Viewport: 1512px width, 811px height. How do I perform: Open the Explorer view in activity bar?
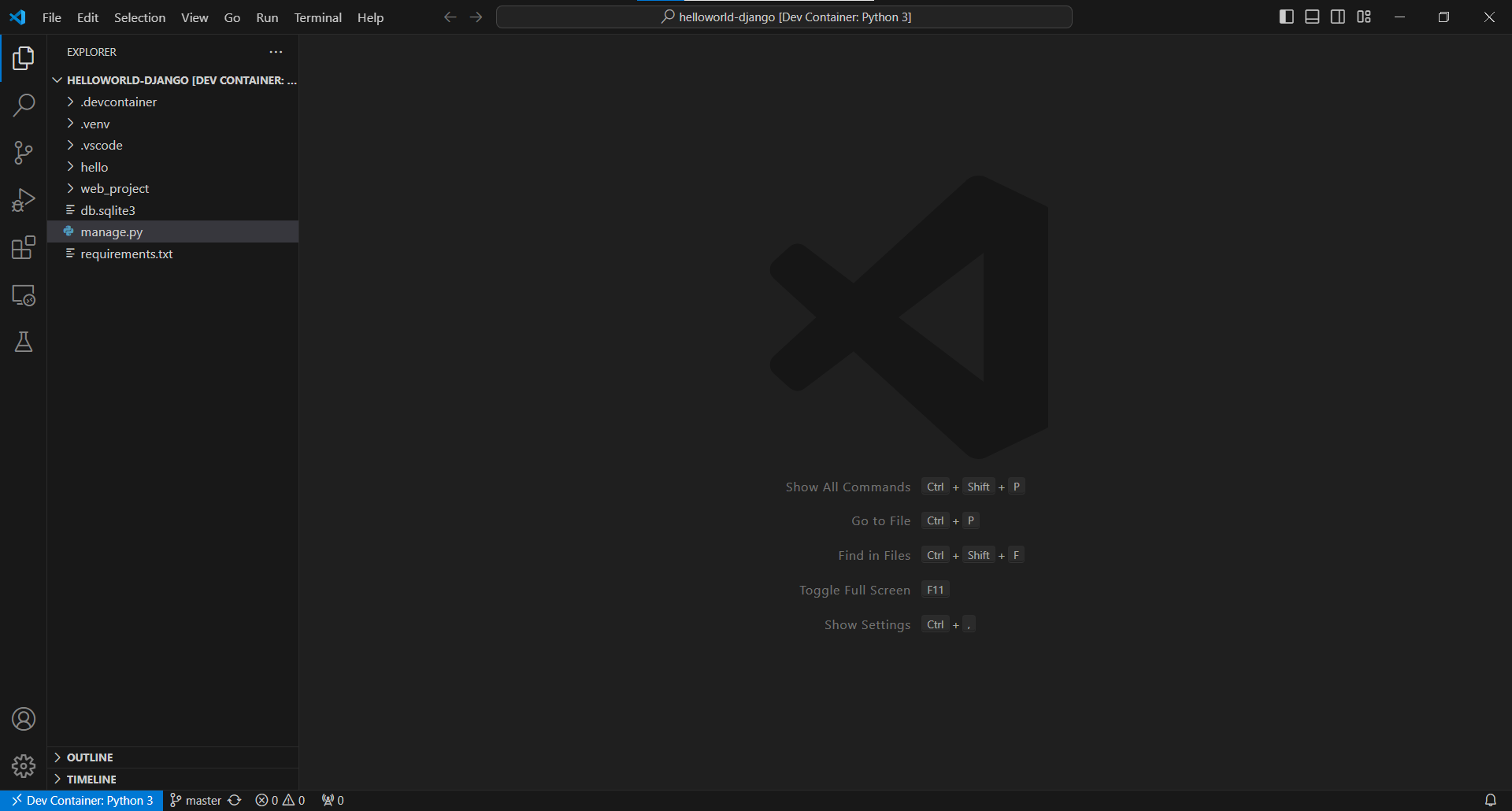[24, 58]
